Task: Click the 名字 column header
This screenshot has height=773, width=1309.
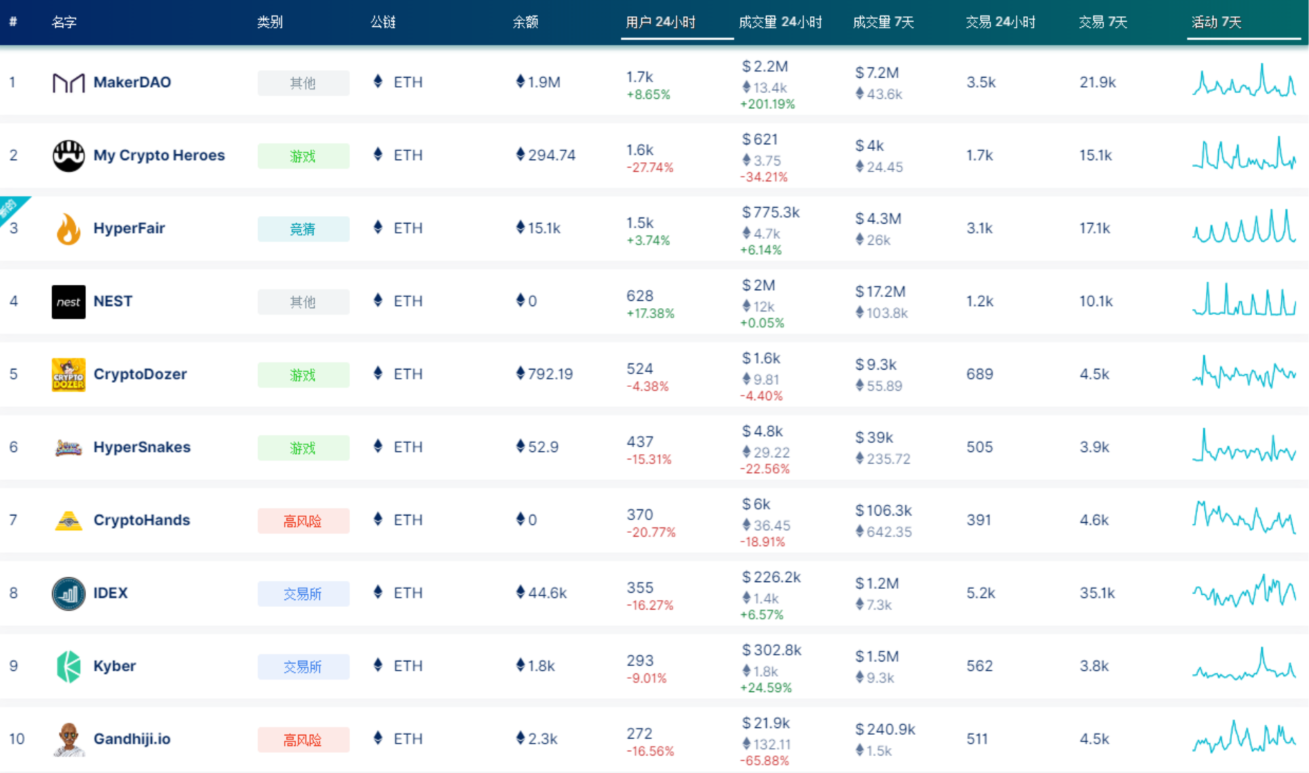Action: pyautogui.click(x=65, y=22)
